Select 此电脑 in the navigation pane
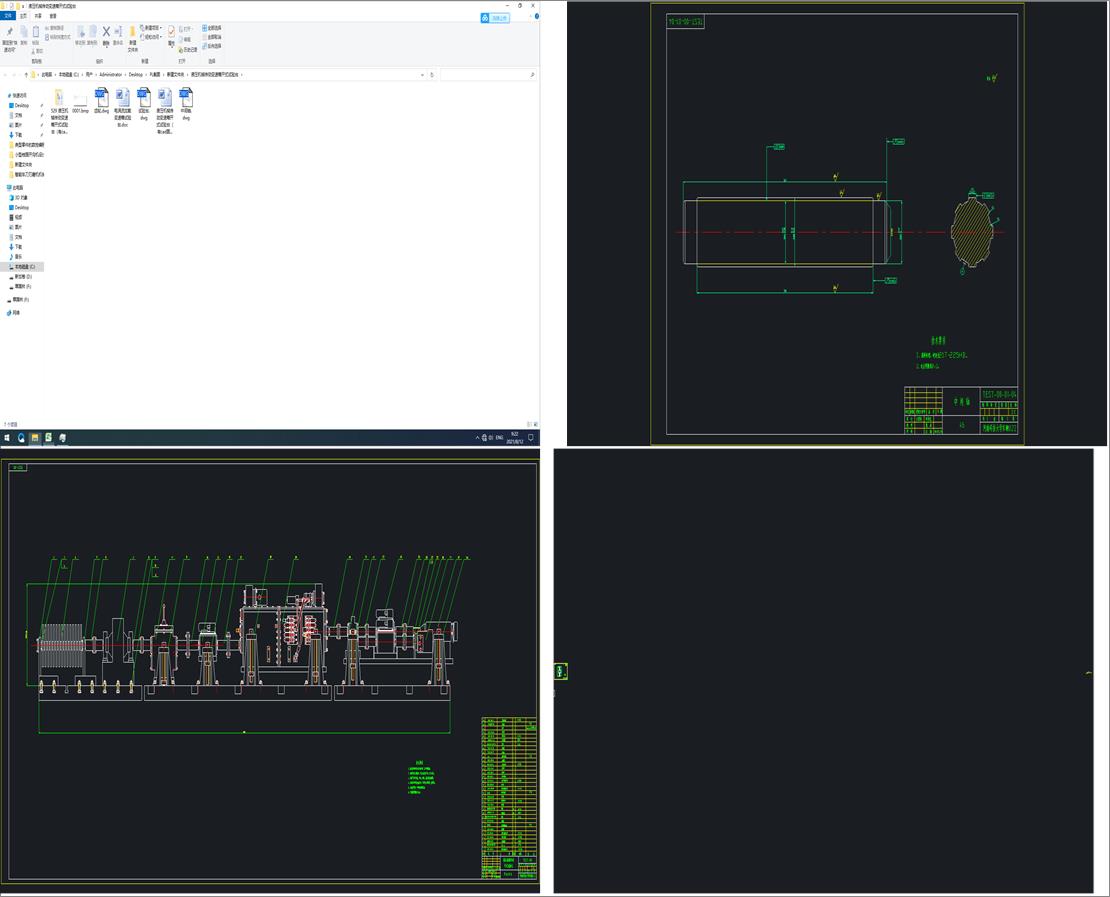Screen dimensions: 1110x897 tap(16, 188)
